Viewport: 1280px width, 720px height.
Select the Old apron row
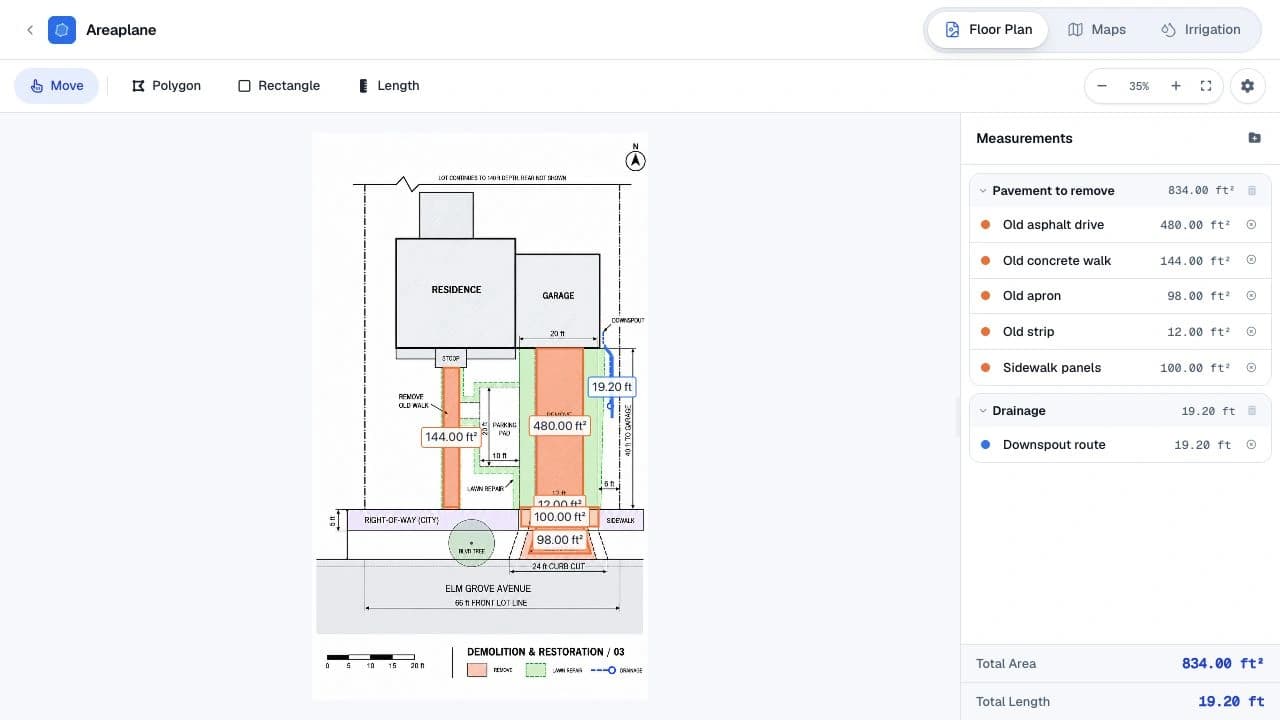[1120, 296]
